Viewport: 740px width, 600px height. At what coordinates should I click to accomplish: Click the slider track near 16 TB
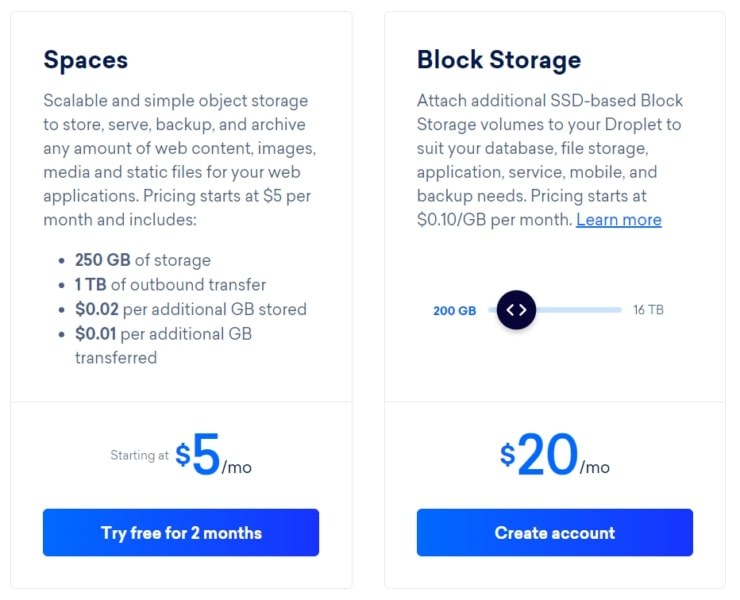609,310
